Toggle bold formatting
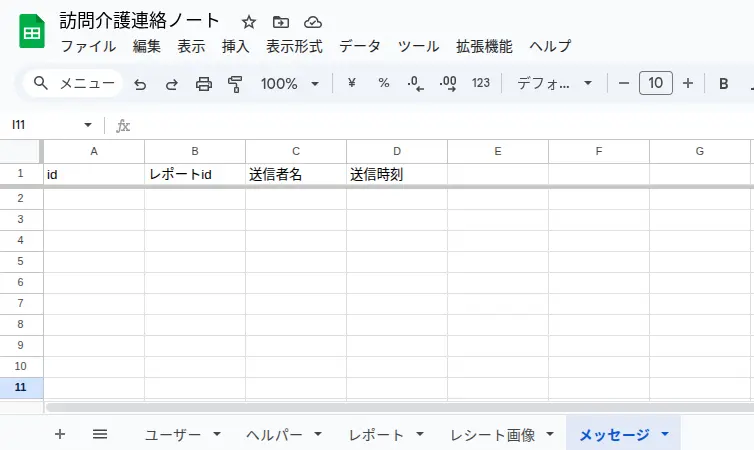Viewport: 754px width, 450px height. coord(724,84)
